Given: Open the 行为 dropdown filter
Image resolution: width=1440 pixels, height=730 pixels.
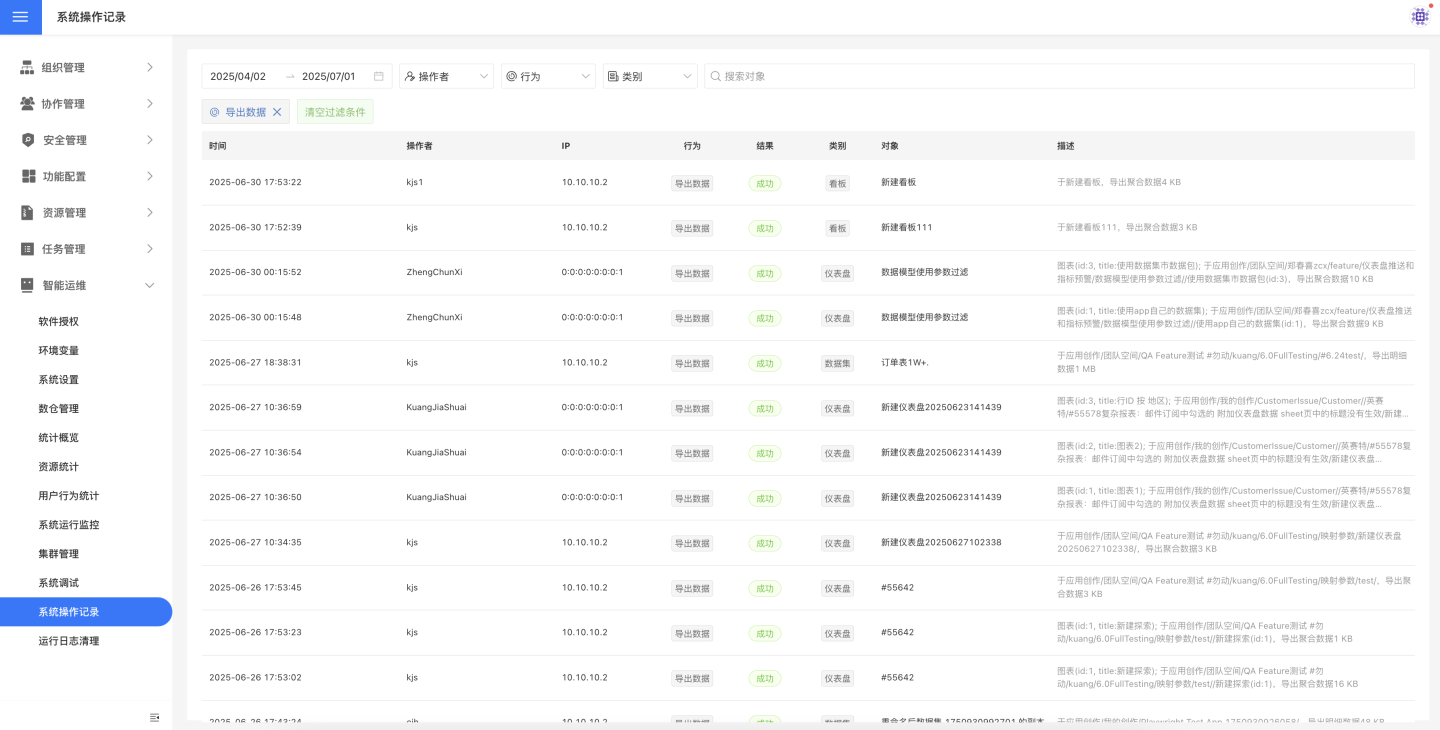Looking at the screenshot, I should (548, 76).
